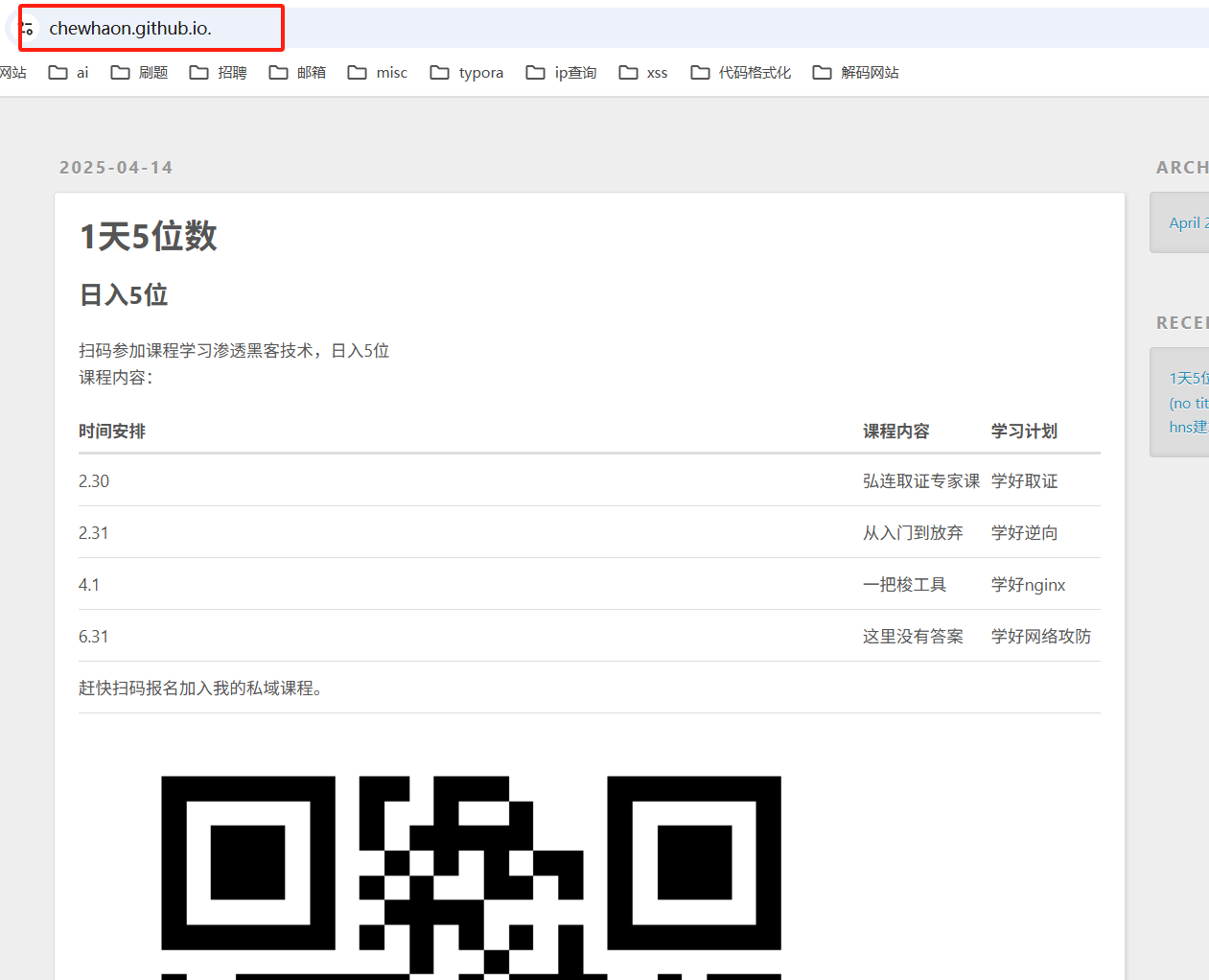Select the 课程内容 column header
1209x980 pixels.
point(896,432)
